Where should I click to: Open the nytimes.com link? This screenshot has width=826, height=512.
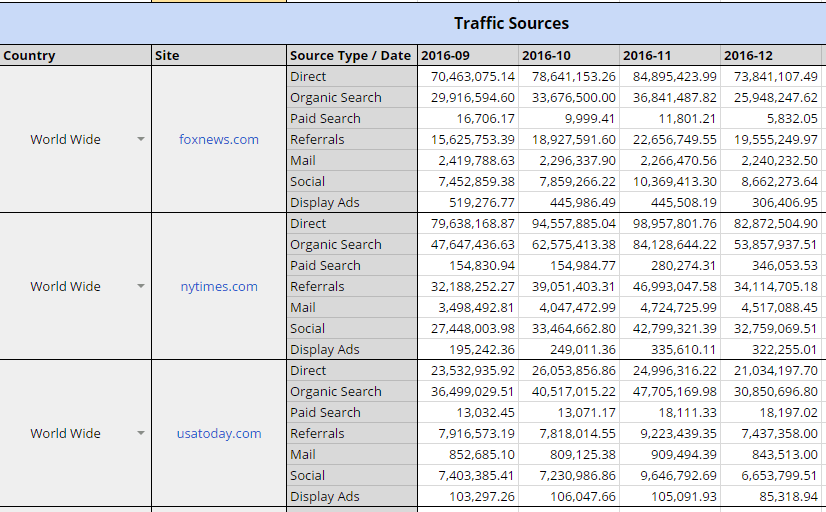(x=218, y=287)
